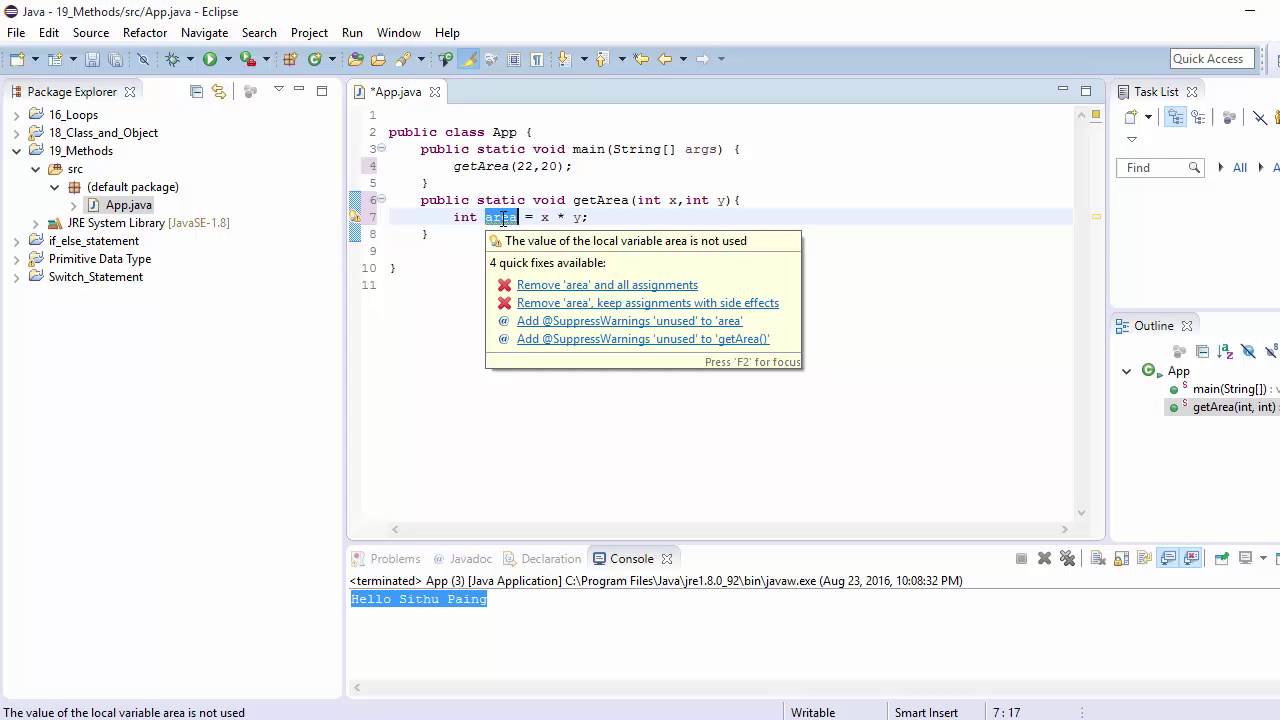Click the Open Type icon in the toolbar
The image size is (1280, 720).
355,59
